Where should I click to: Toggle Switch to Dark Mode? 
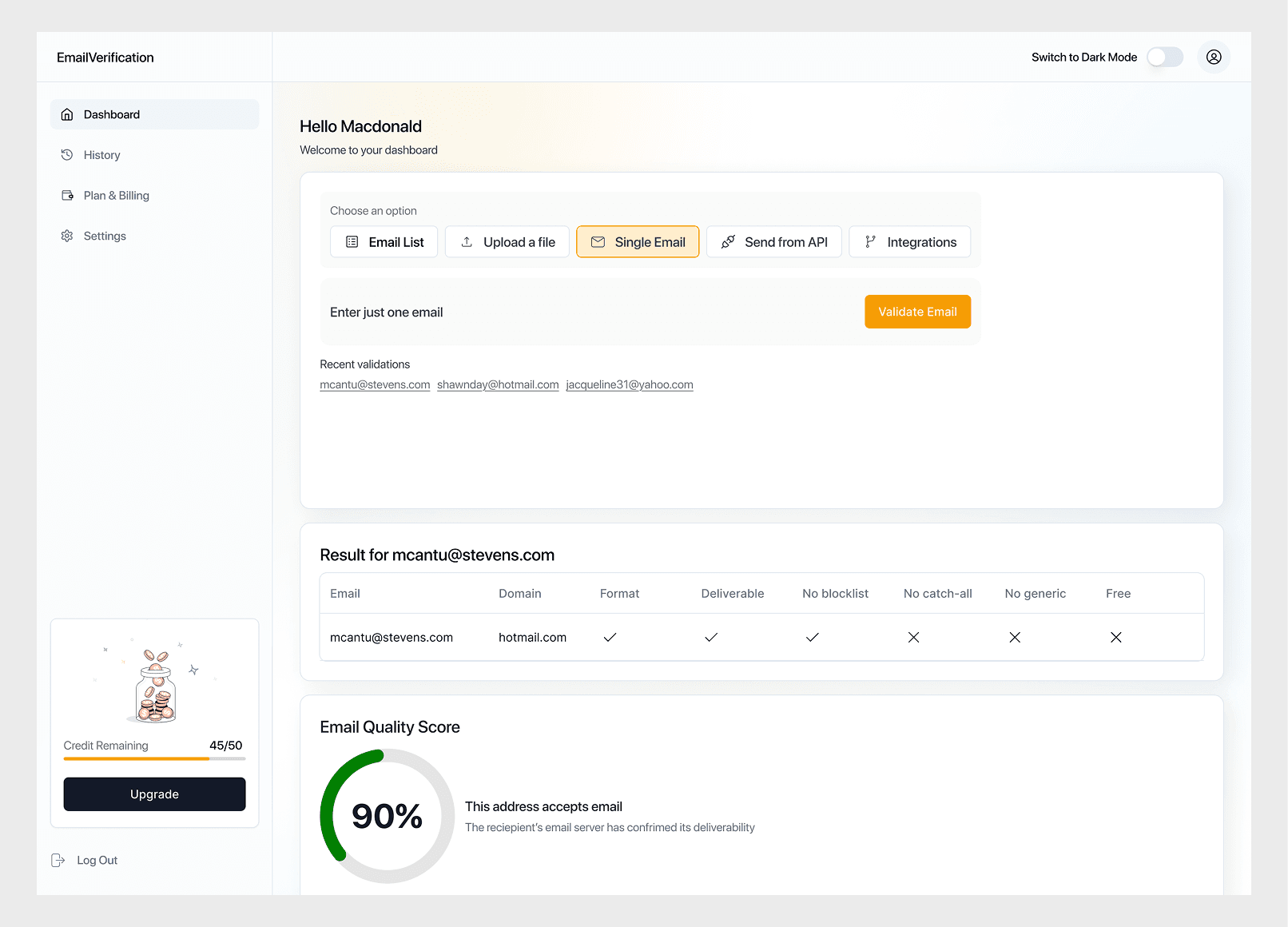1165,57
